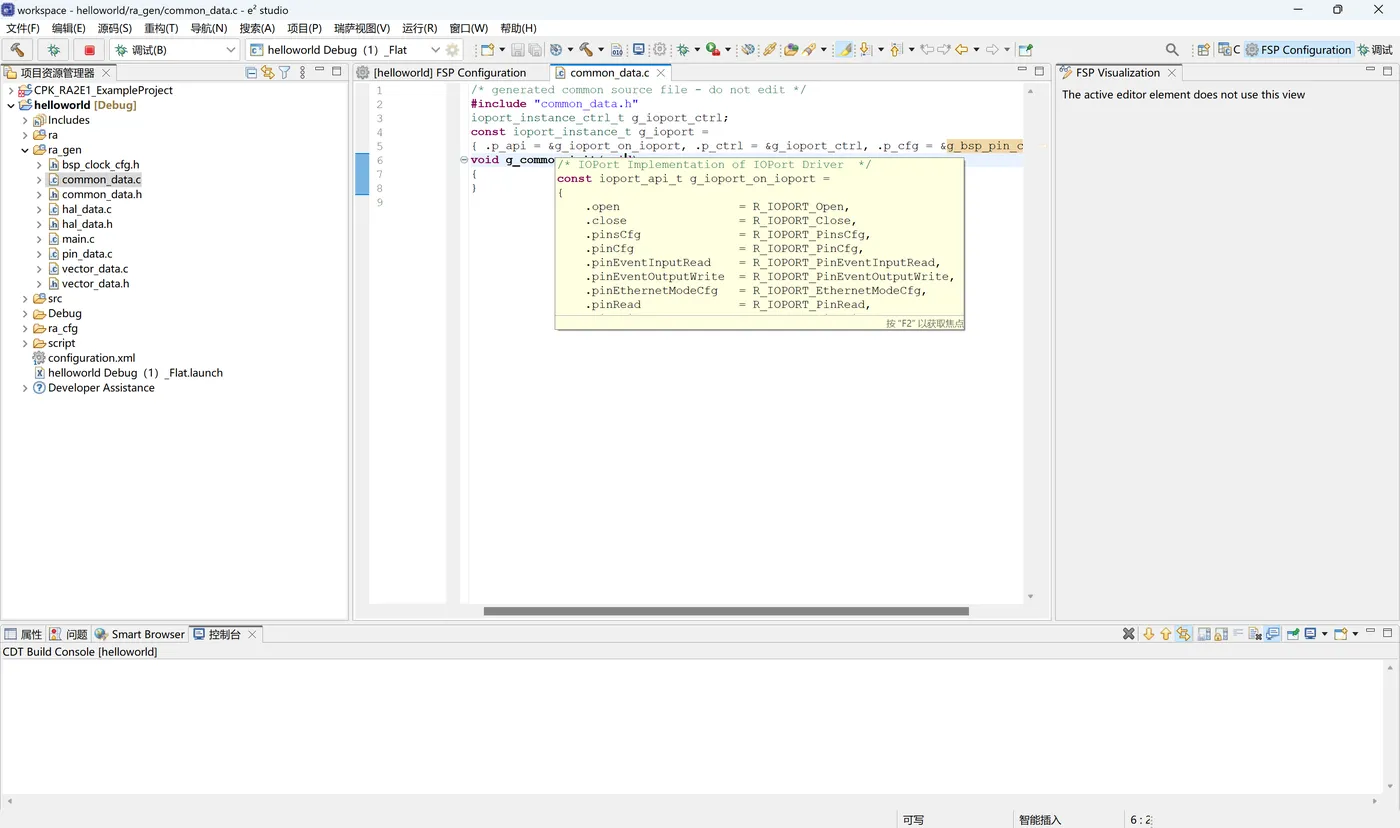
Task: Select configuration.xml in the project tree
Action: pos(91,358)
